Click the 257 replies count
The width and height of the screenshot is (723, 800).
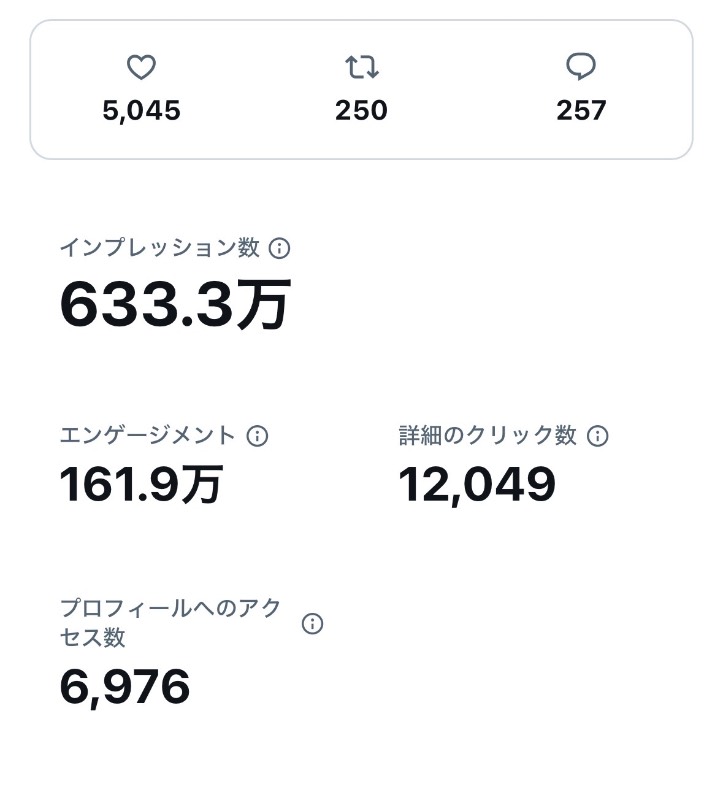click(581, 111)
